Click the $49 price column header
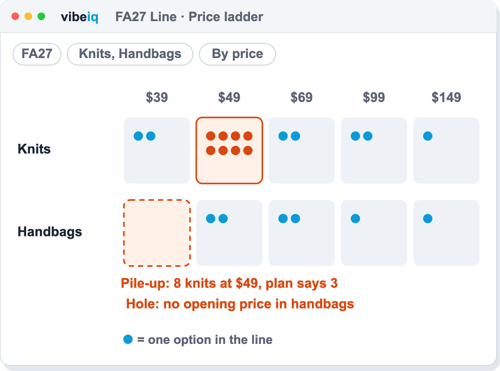The image size is (500, 371). pos(229,97)
